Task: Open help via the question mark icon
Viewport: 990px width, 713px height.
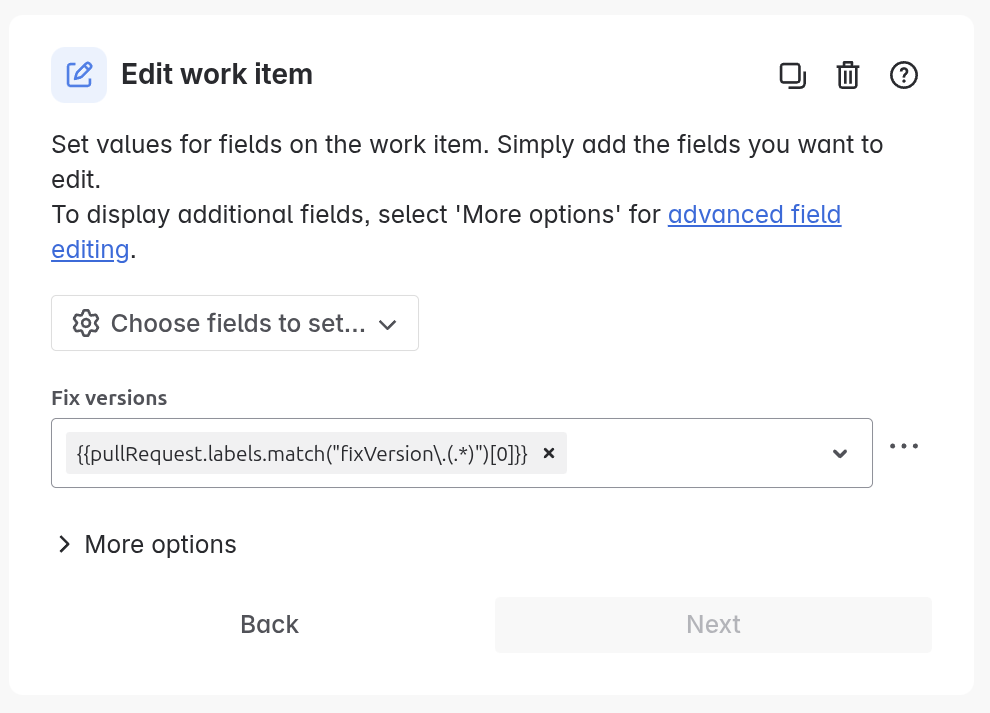Action: [x=904, y=75]
